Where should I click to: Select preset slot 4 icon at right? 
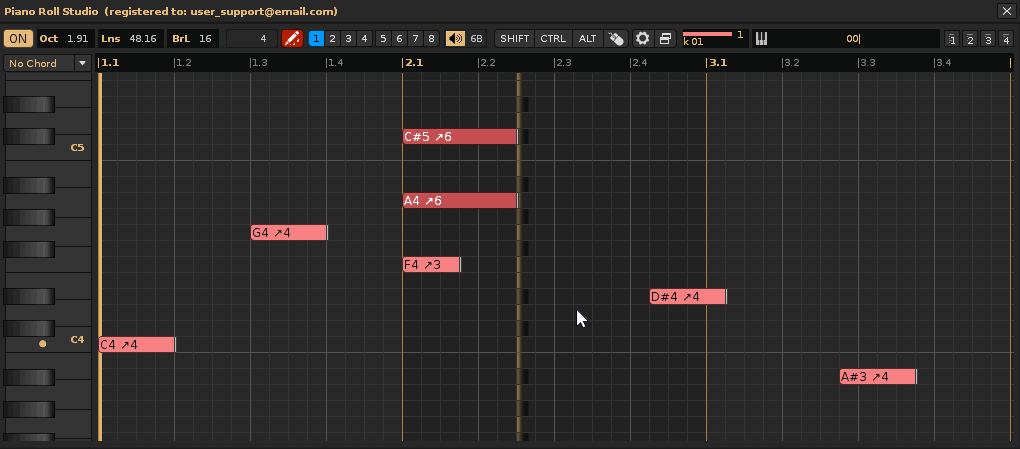[1005, 40]
